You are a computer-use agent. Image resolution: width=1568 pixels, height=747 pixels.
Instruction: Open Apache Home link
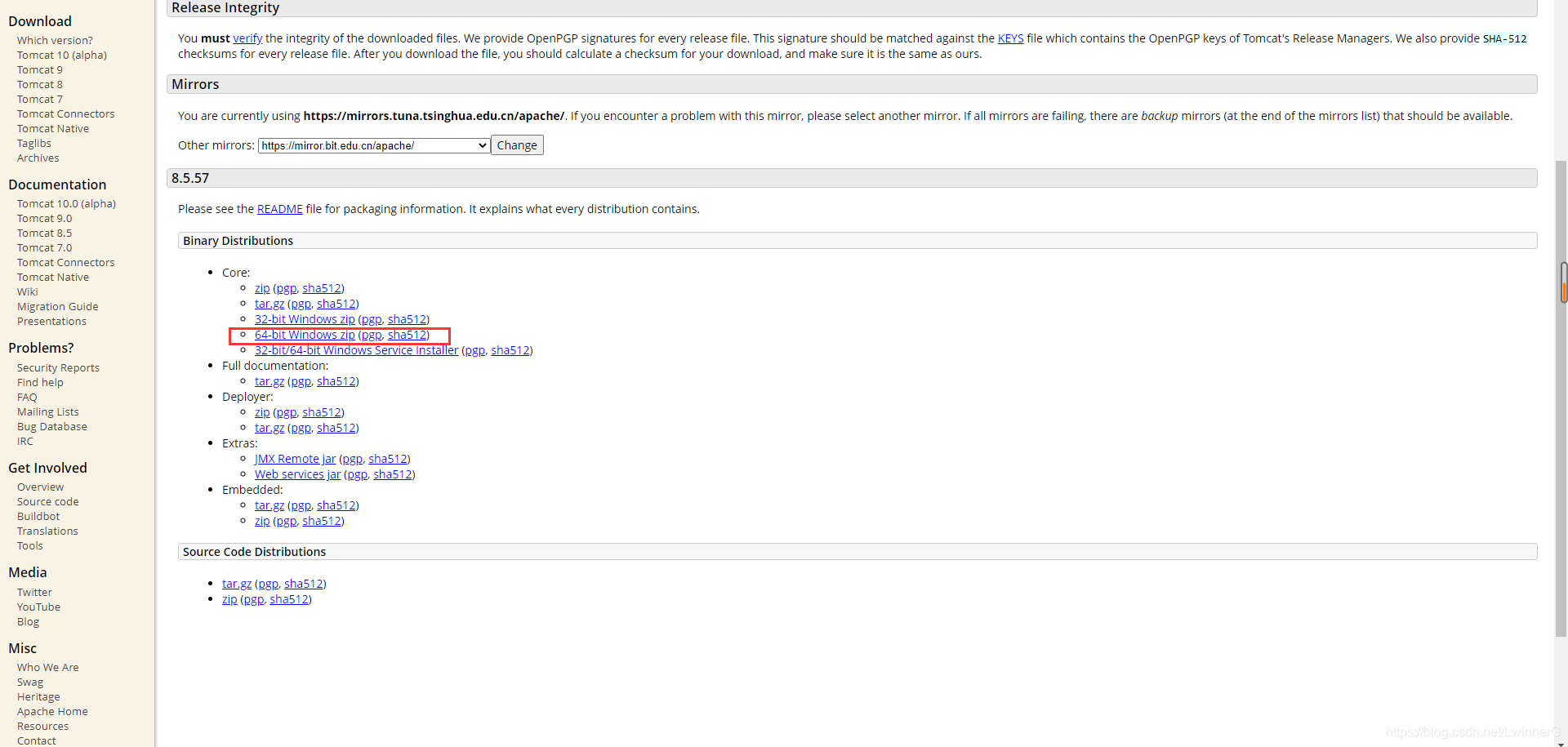pyautogui.click(x=52, y=712)
